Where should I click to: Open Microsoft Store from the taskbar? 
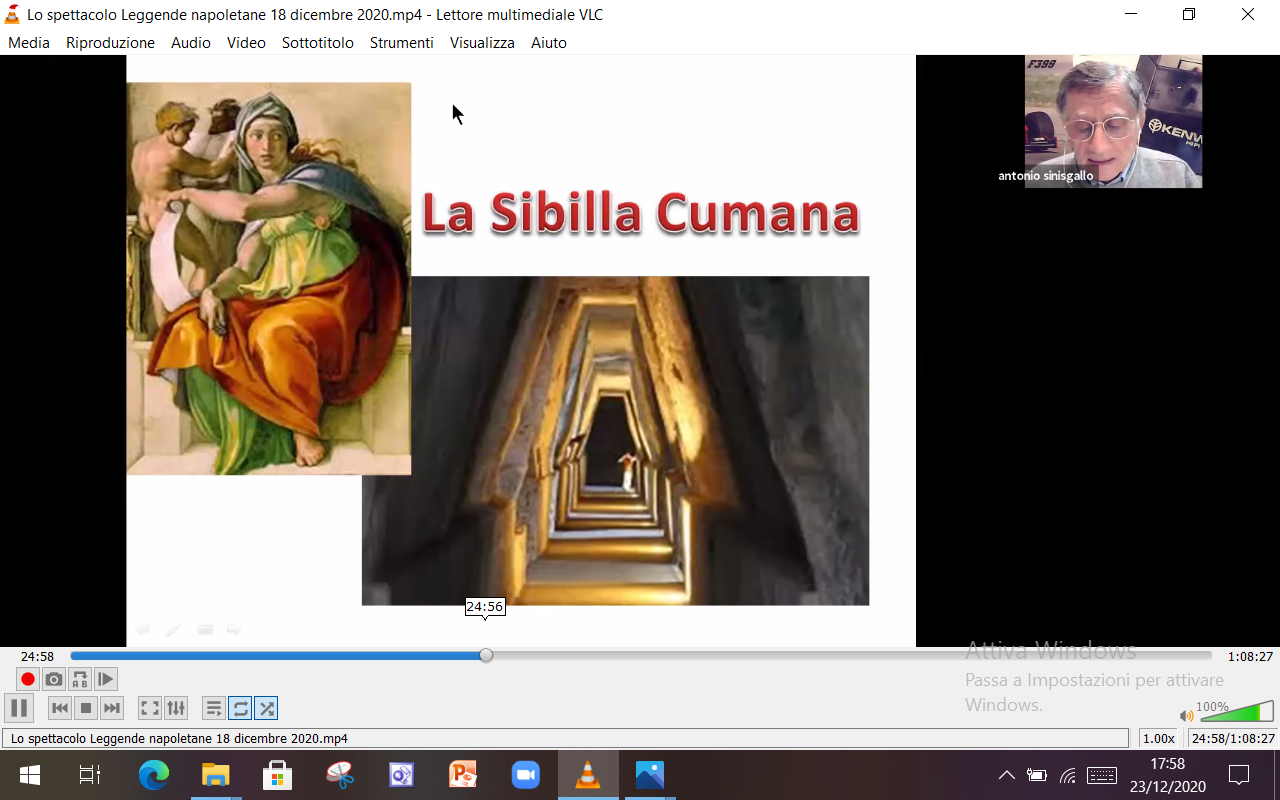(278, 775)
